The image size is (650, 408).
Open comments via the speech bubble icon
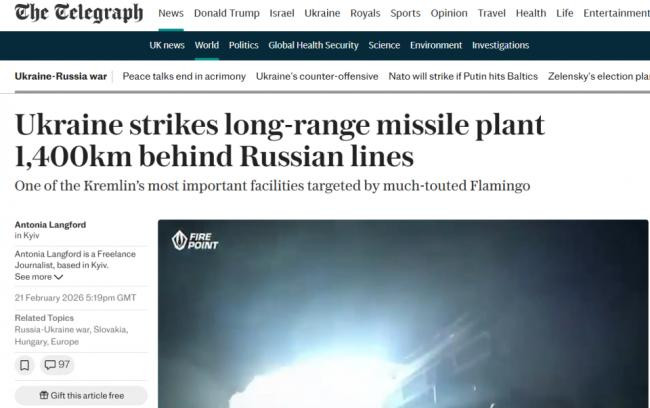[50, 365]
